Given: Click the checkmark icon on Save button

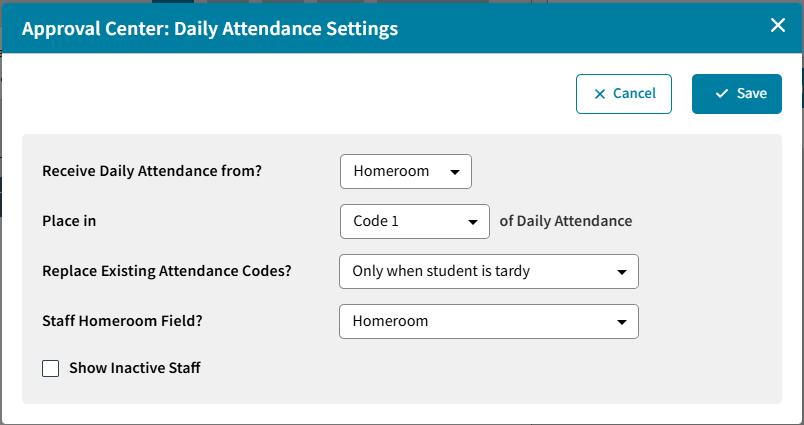Looking at the screenshot, I should [721, 94].
